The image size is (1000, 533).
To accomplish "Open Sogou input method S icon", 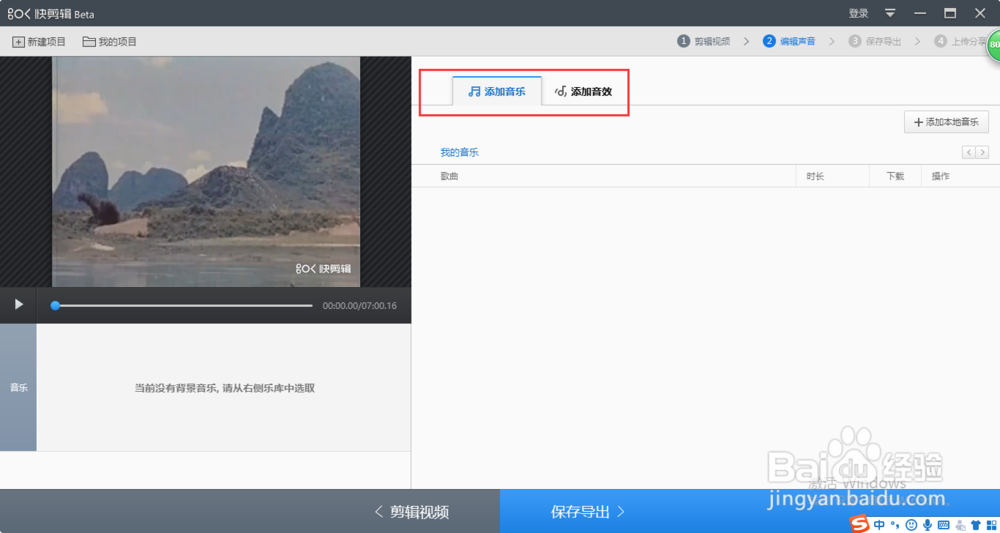I will click(x=860, y=524).
